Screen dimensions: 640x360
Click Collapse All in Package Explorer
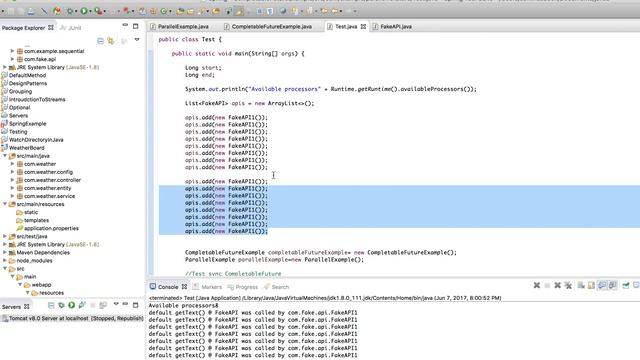click(x=100, y=40)
